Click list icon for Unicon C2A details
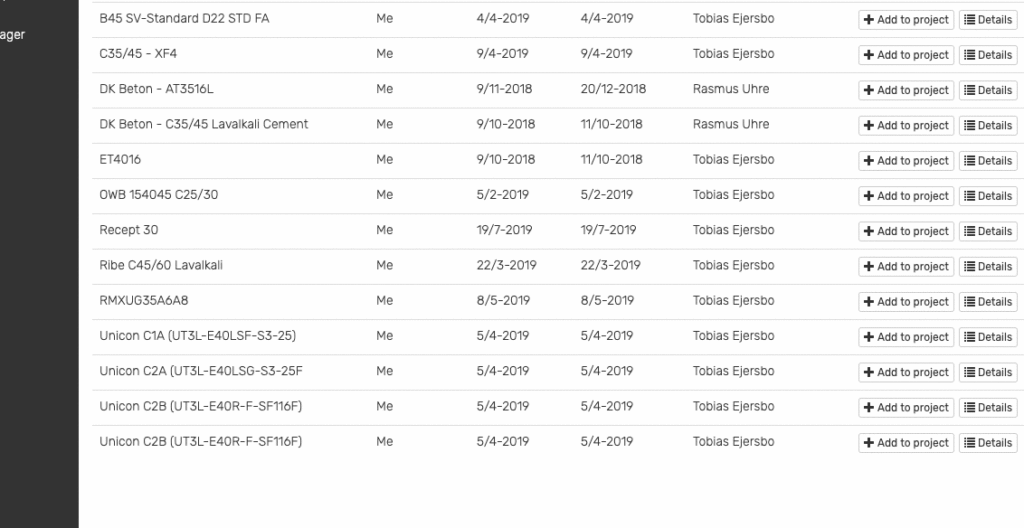Viewport: 1024px width, 528px height. pos(970,372)
